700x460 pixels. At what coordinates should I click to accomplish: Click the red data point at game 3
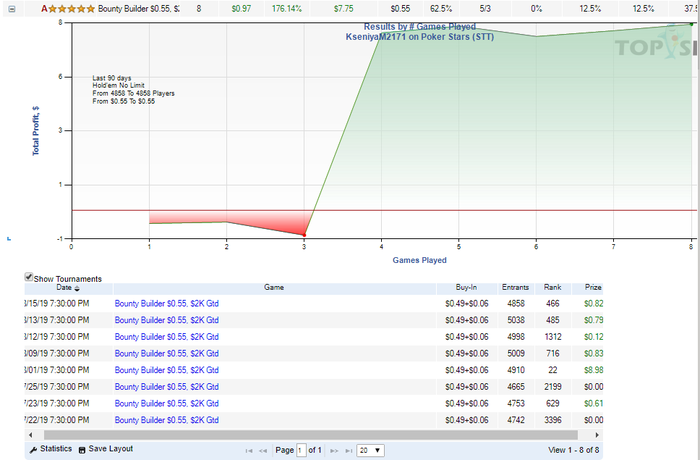click(x=304, y=235)
